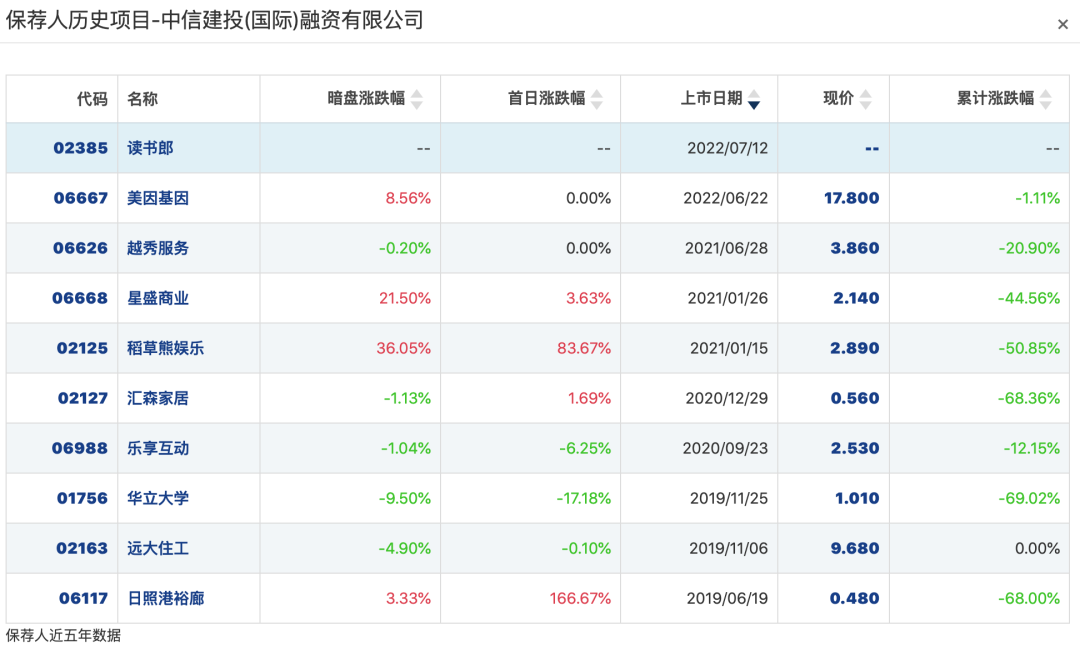Sort by 首日涨跌幅 sort arrows icon
This screenshot has height=646, width=1080.
tap(597, 99)
